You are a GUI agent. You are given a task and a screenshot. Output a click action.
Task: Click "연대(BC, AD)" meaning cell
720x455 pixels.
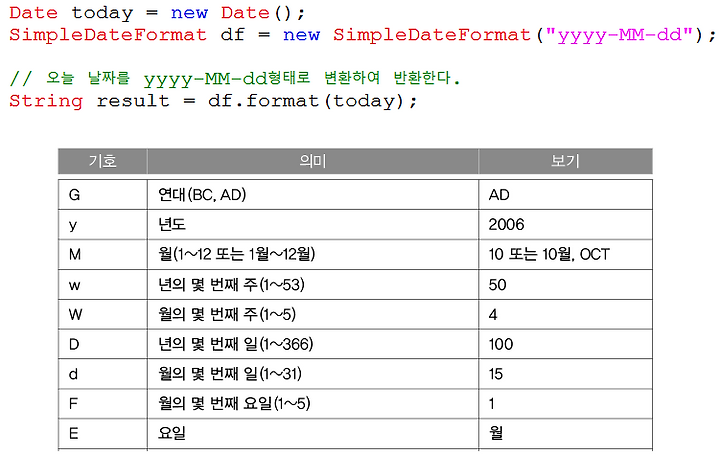tap(313, 195)
